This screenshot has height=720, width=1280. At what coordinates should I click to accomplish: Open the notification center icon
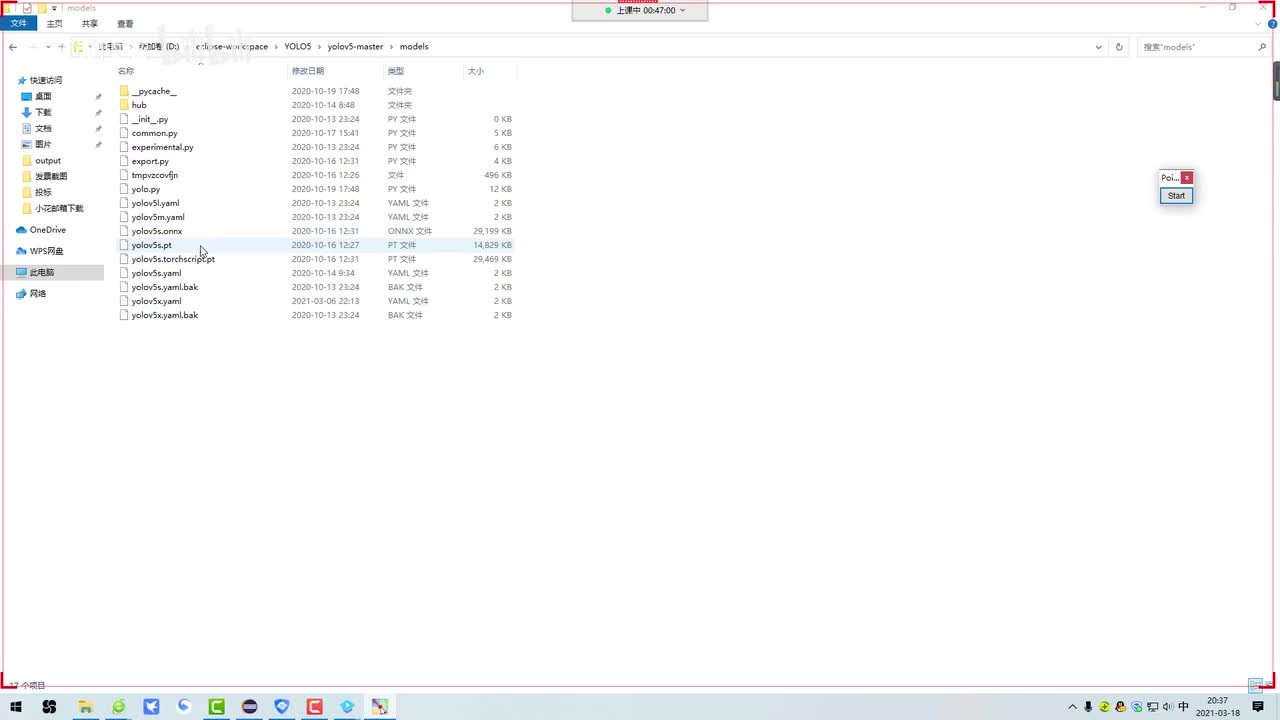click(x=1258, y=707)
